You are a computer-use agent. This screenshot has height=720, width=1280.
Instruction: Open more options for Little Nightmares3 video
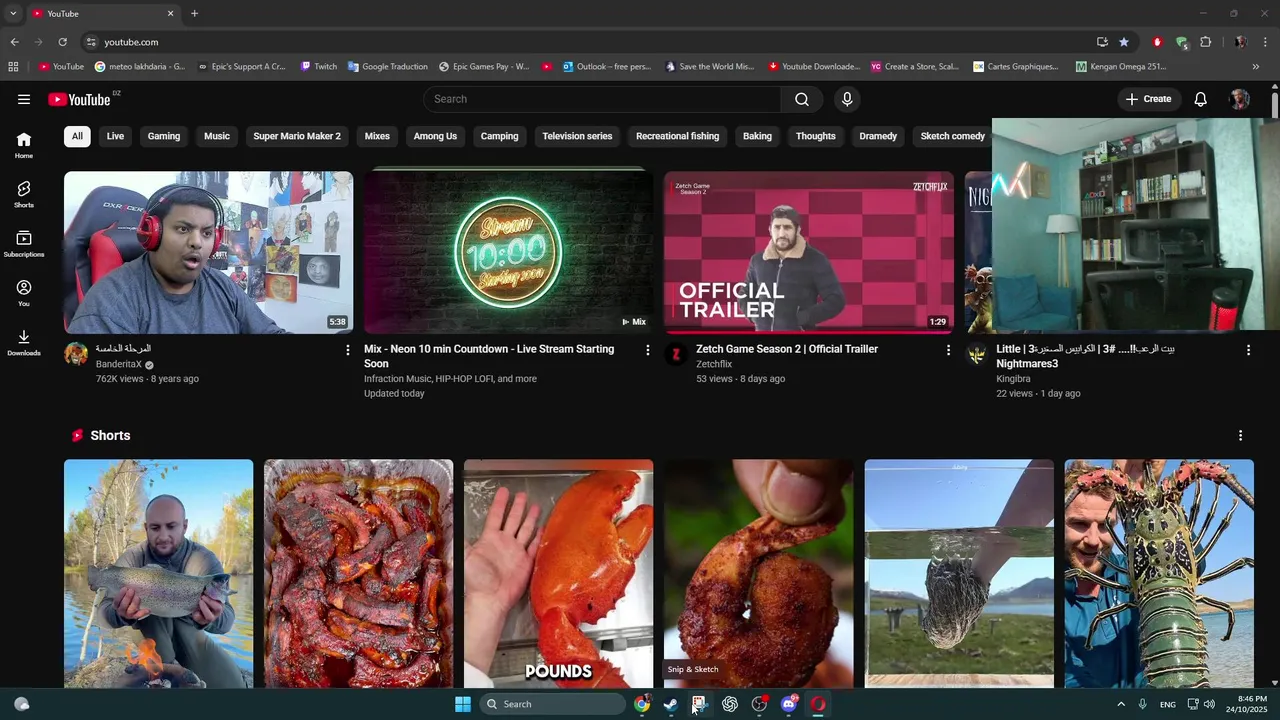(1248, 350)
